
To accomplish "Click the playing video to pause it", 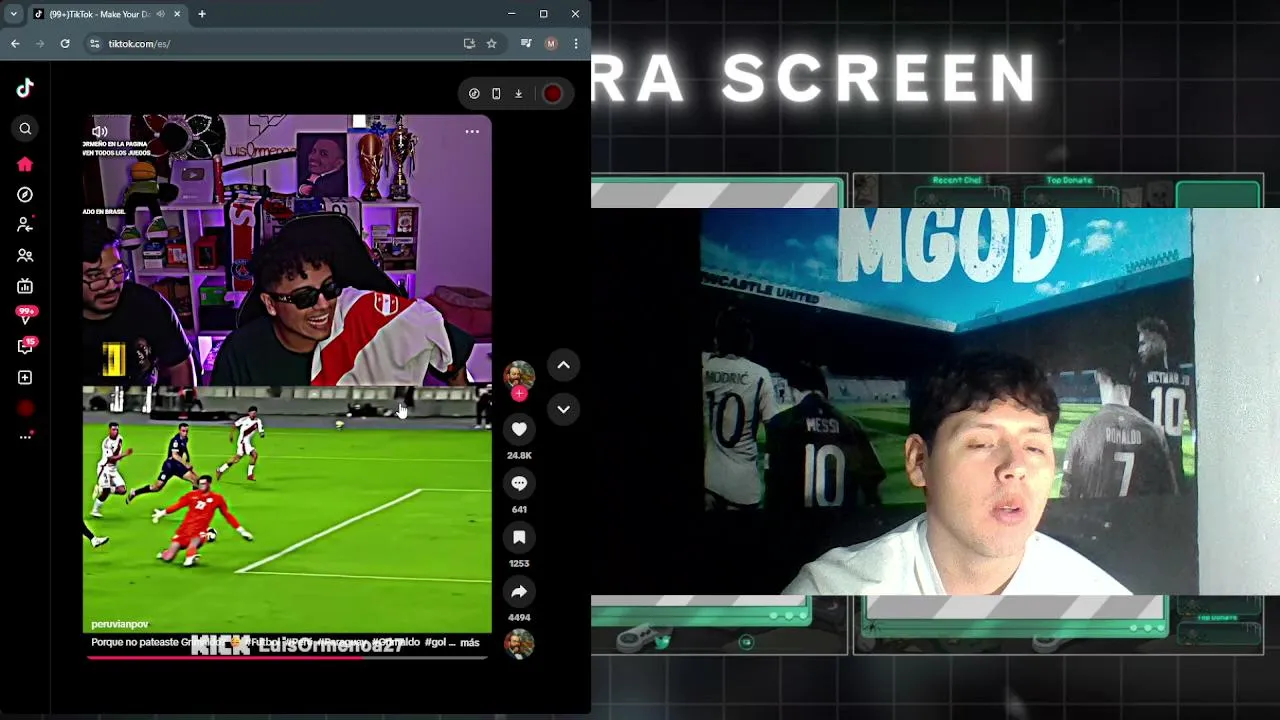I will tap(287, 387).
